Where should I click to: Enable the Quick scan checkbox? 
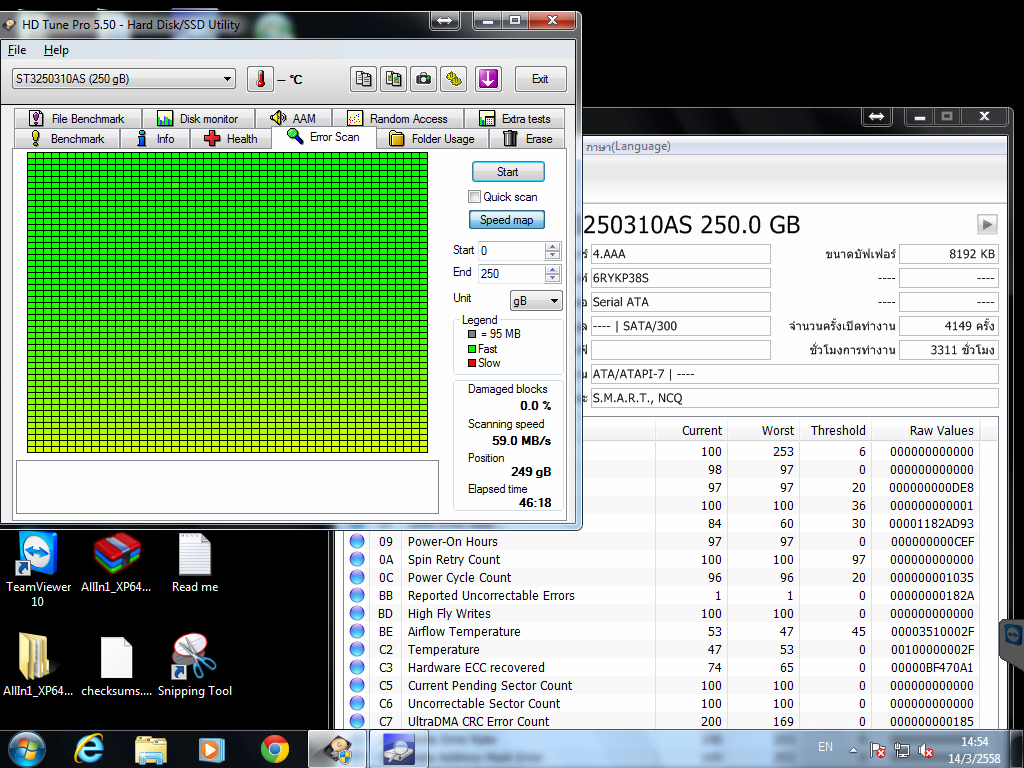(x=475, y=197)
